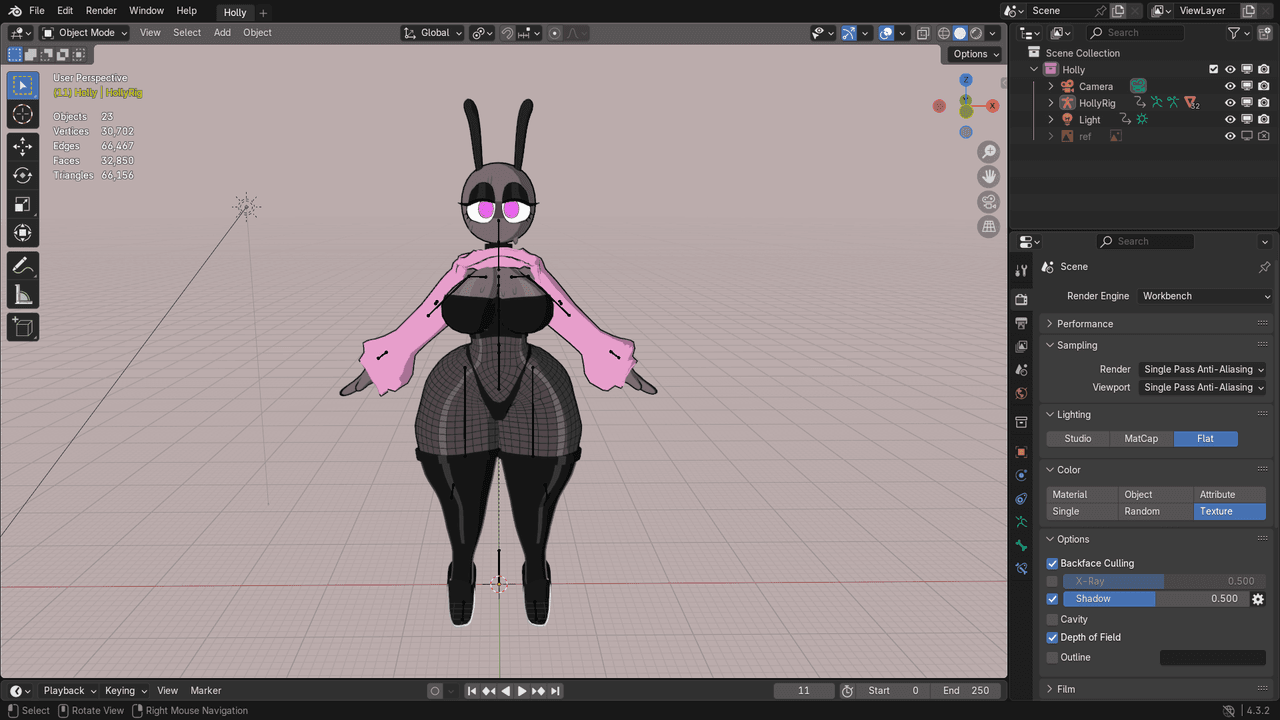Click the pan view hand icon
1280x720 pixels.
coord(989,177)
